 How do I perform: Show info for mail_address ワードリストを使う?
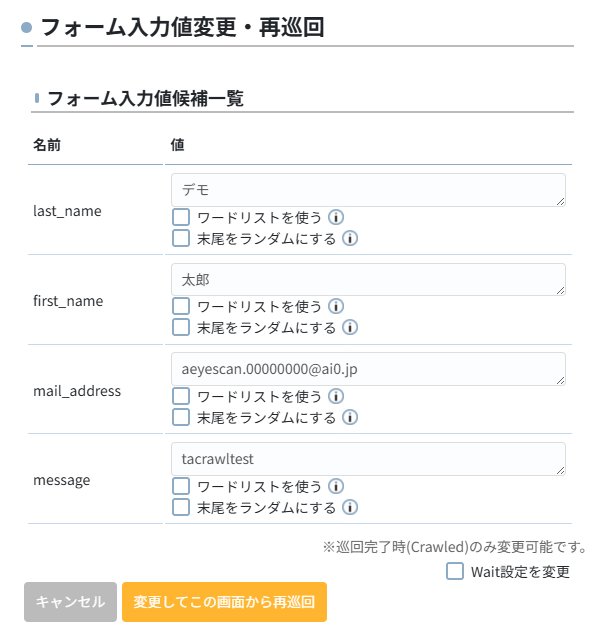point(336,396)
